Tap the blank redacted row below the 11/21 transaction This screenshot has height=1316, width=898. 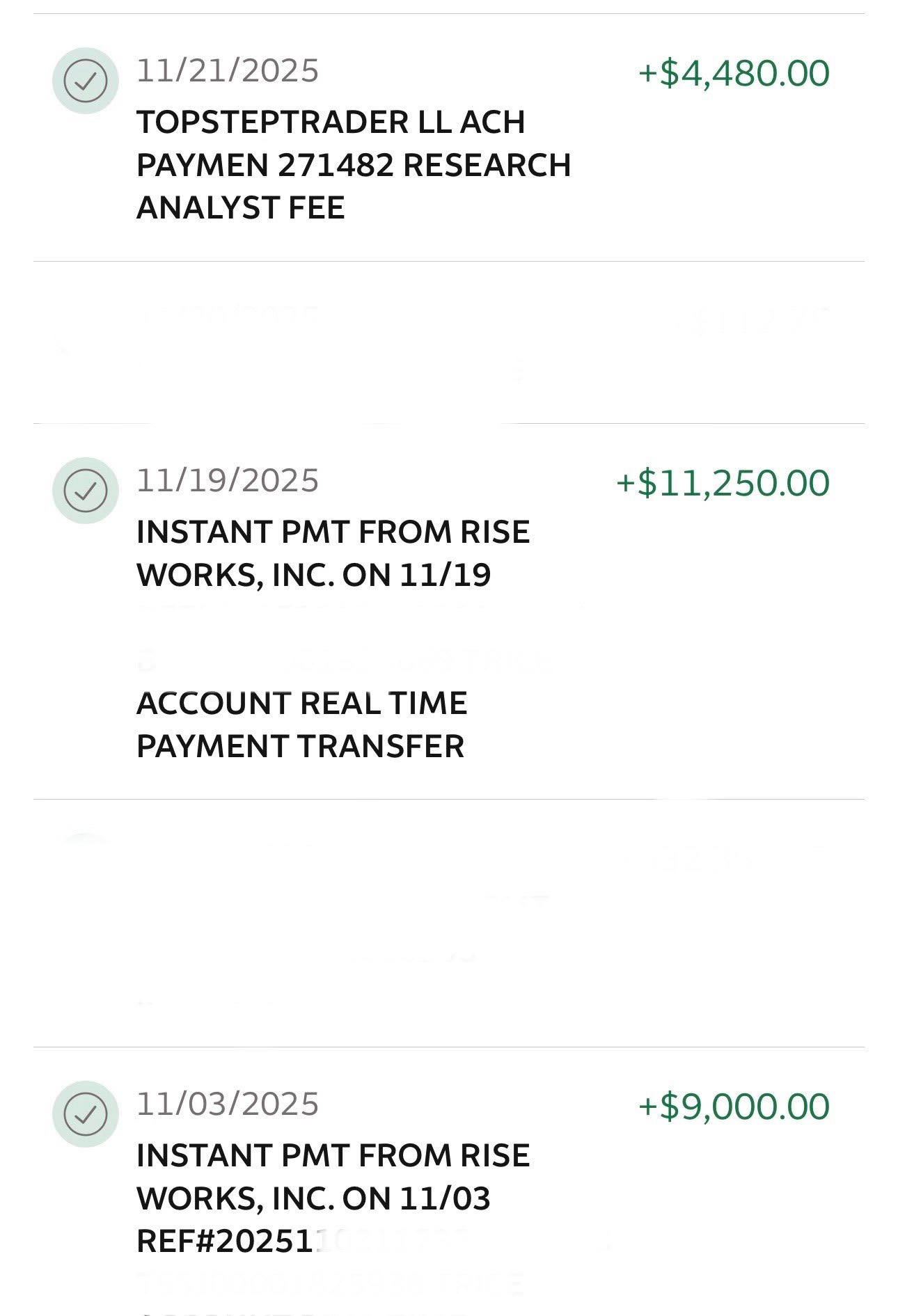click(449, 342)
